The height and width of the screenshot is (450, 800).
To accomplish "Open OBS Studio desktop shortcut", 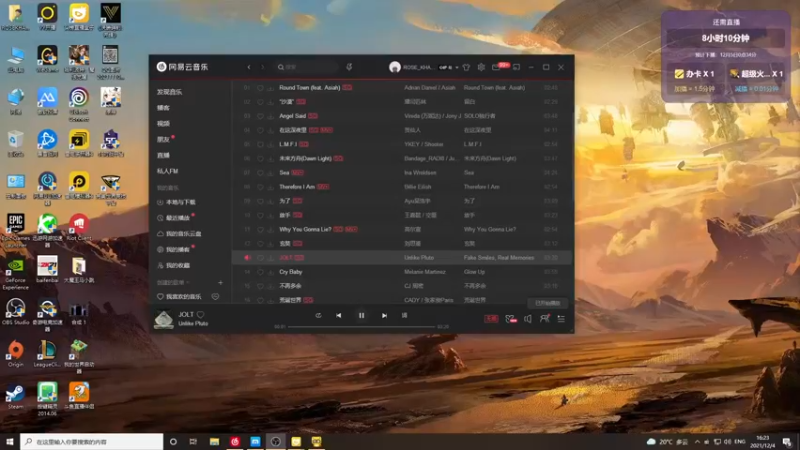I will coord(15,312).
